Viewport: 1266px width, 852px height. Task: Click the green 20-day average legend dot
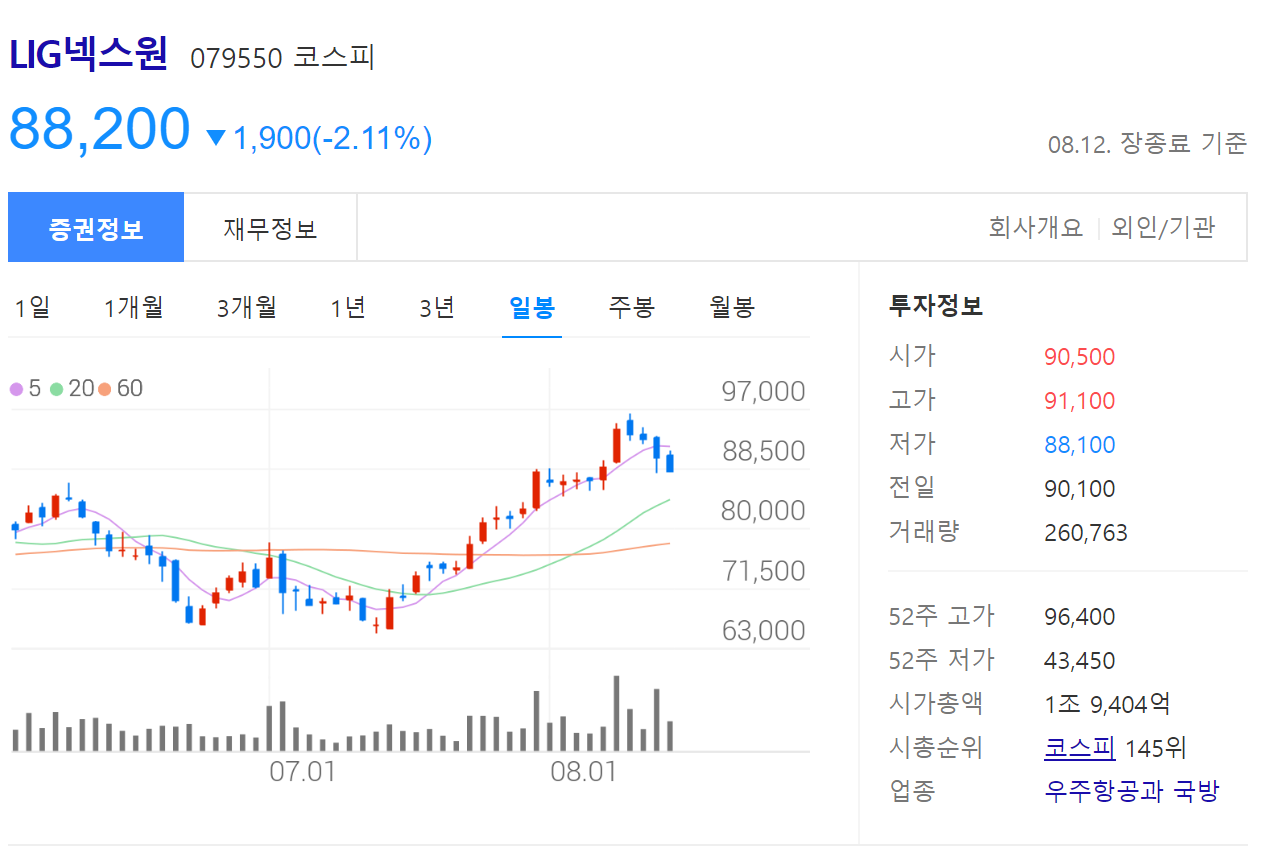(57, 389)
